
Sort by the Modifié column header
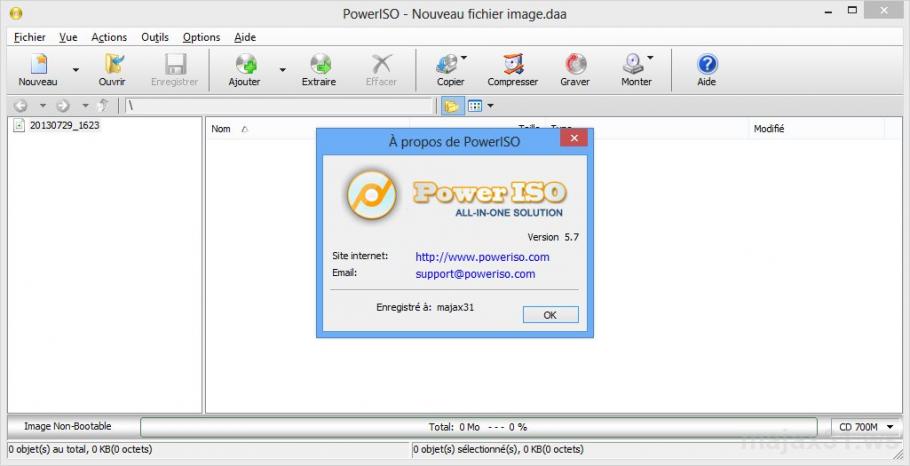pos(769,129)
